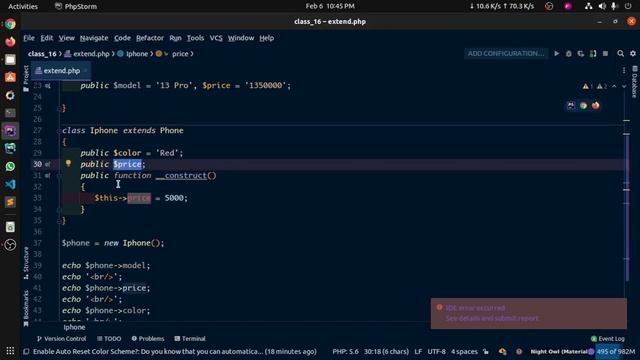The width and height of the screenshot is (640, 360).
Task: Open the Bookmarks tool window
Action: click(26, 308)
